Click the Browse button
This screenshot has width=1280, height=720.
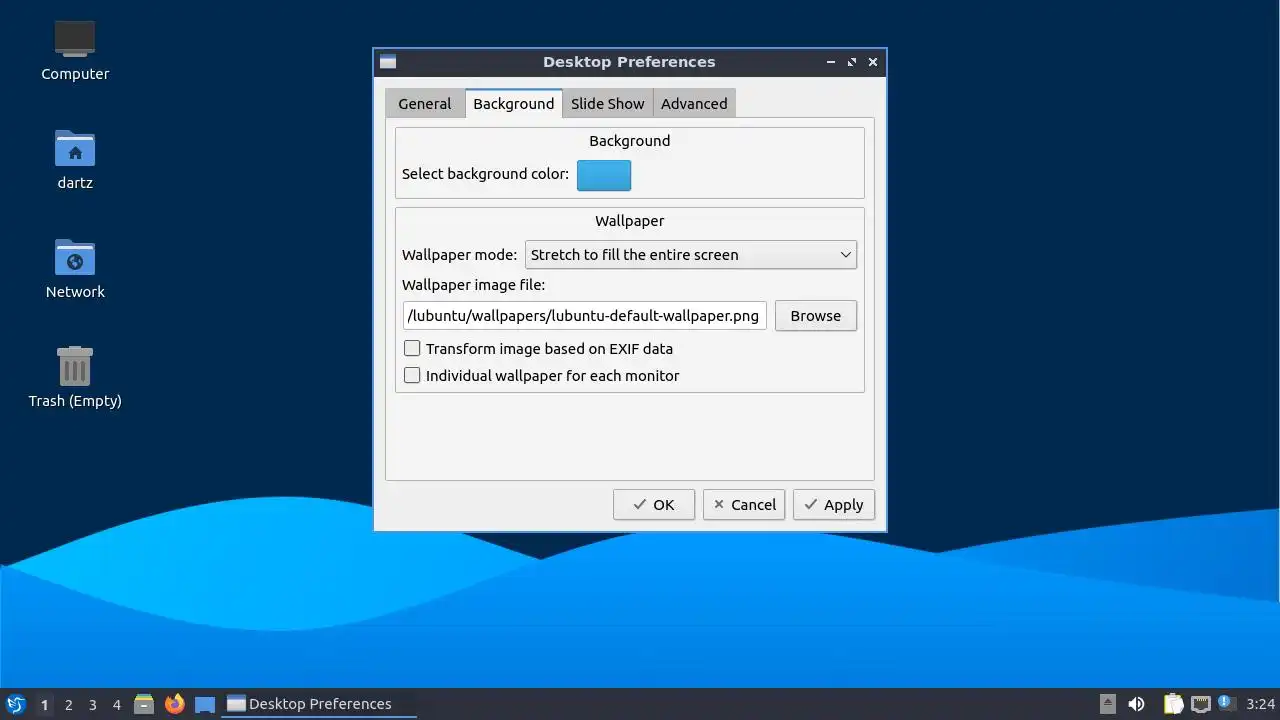pyautogui.click(x=816, y=315)
